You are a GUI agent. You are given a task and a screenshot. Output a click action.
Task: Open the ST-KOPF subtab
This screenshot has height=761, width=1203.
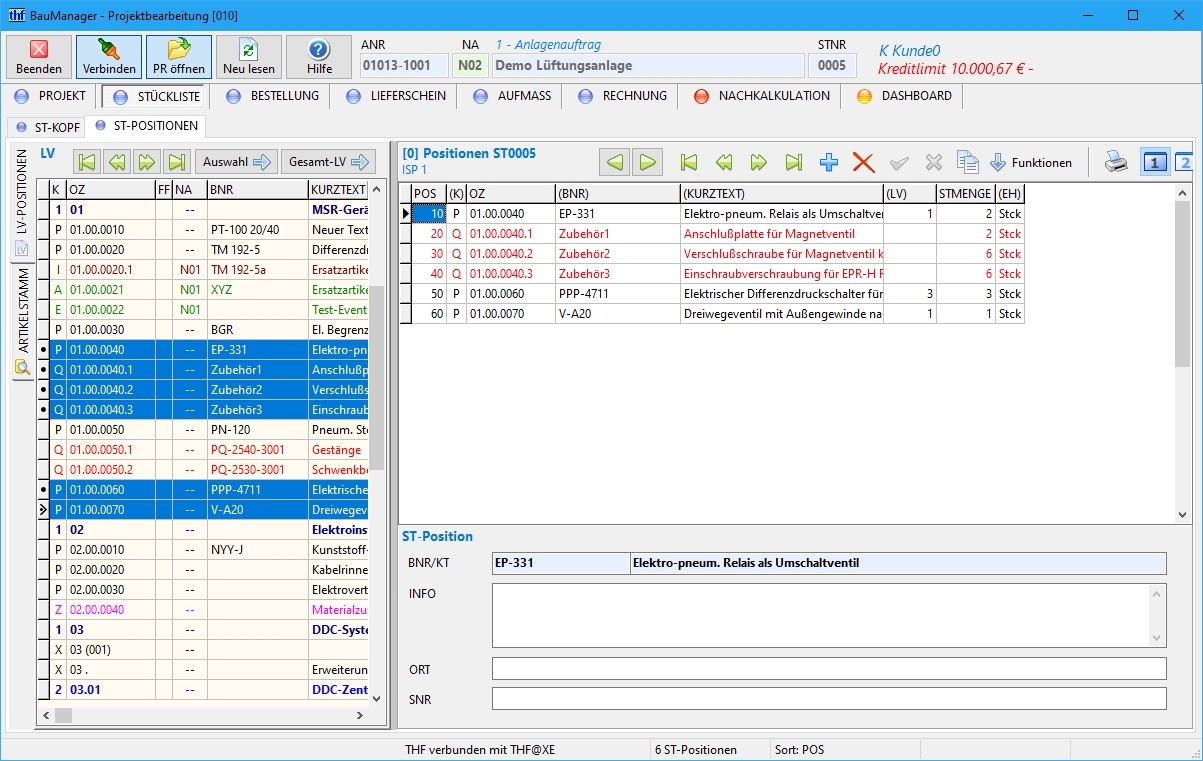[x=47, y=127]
